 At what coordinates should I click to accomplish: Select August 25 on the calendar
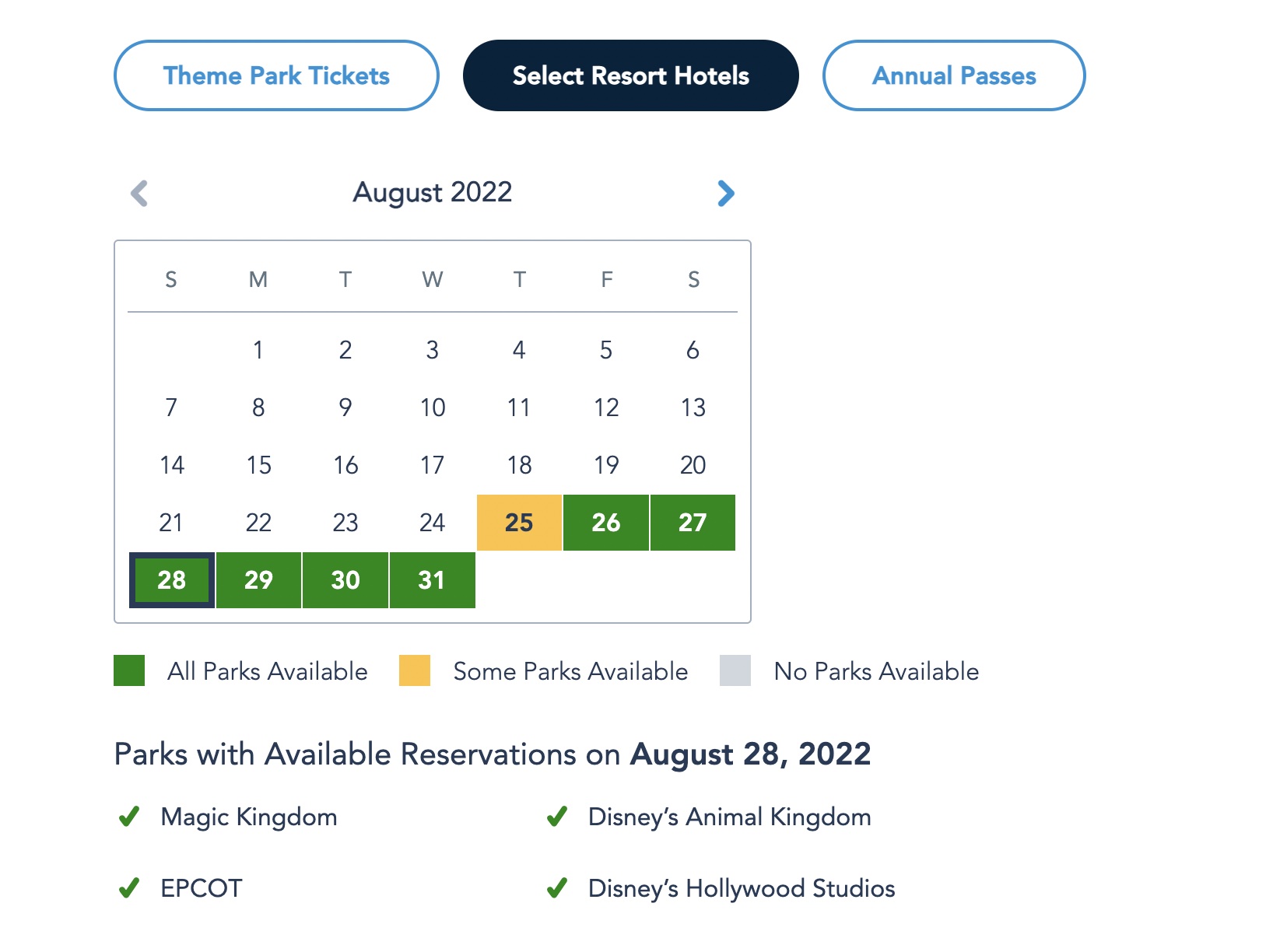click(519, 523)
